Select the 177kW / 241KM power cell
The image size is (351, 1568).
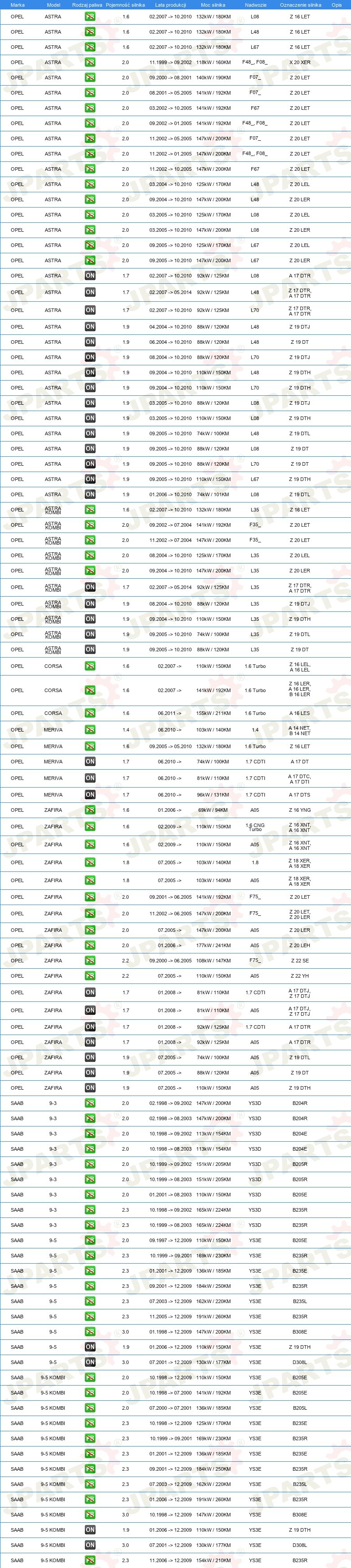click(x=213, y=945)
